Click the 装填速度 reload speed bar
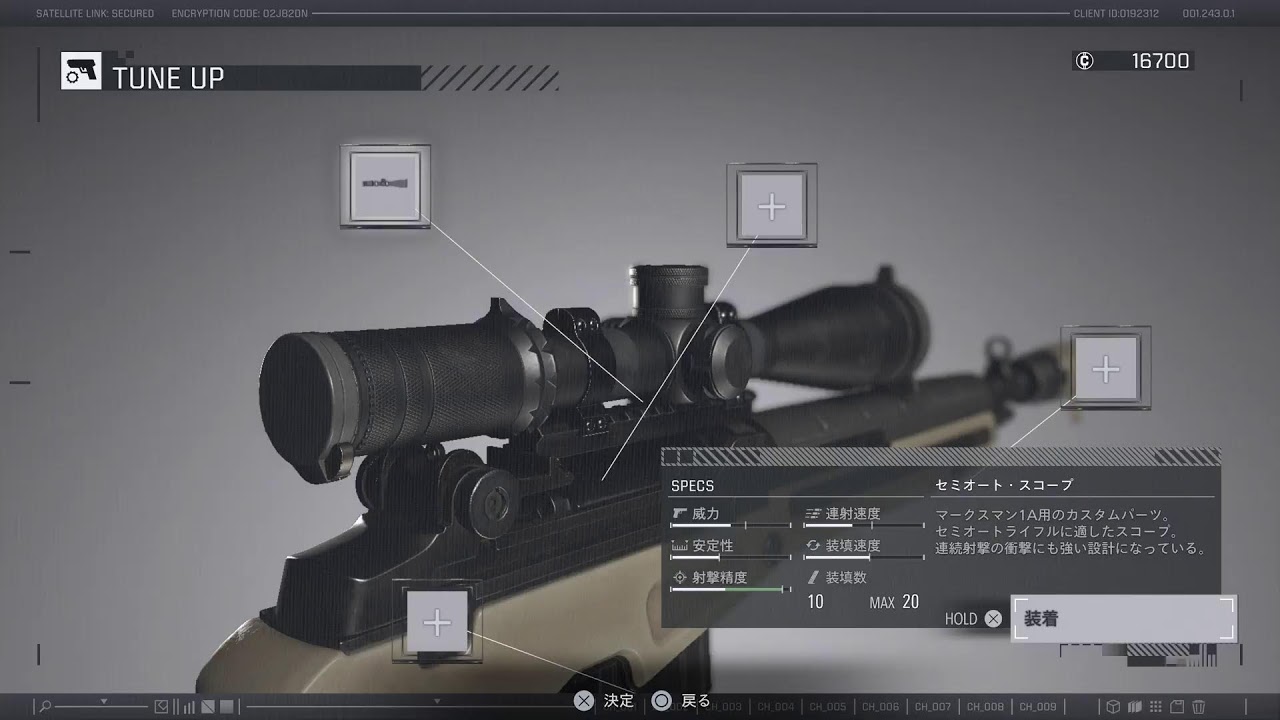This screenshot has width=1280, height=720. click(864, 558)
